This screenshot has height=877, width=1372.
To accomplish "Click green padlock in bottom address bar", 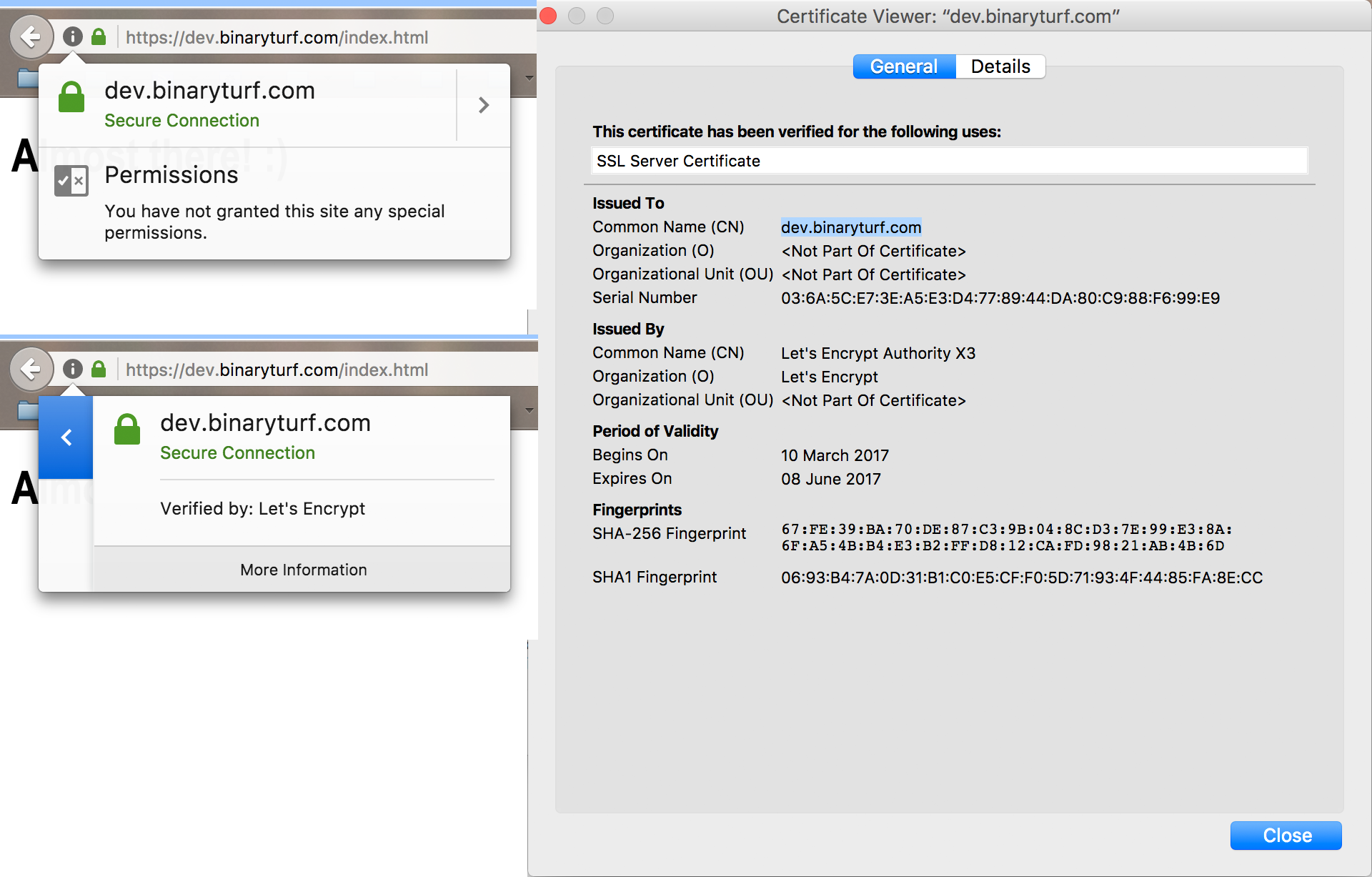I will (x=99, y=369).
